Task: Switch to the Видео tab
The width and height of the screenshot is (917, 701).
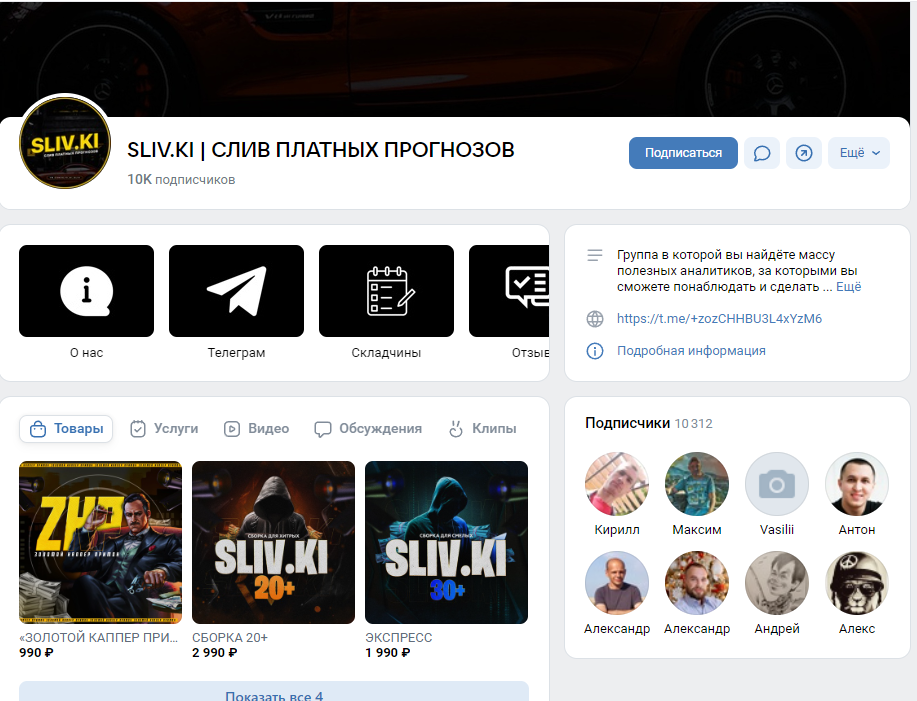Action: (x=256, y=429)
